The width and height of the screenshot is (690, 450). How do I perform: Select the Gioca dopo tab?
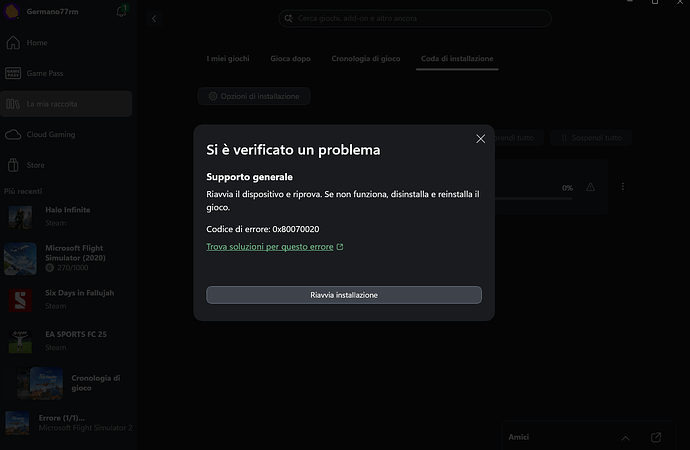[x=290, y=59]
